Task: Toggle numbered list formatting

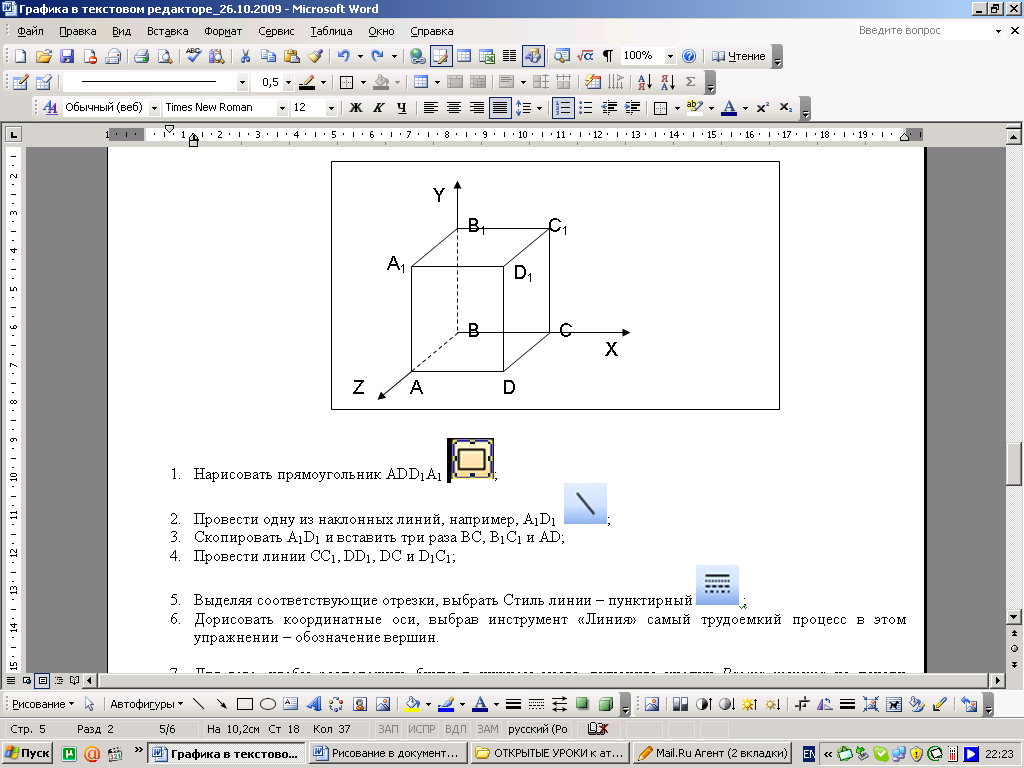Action: (563, 108)
